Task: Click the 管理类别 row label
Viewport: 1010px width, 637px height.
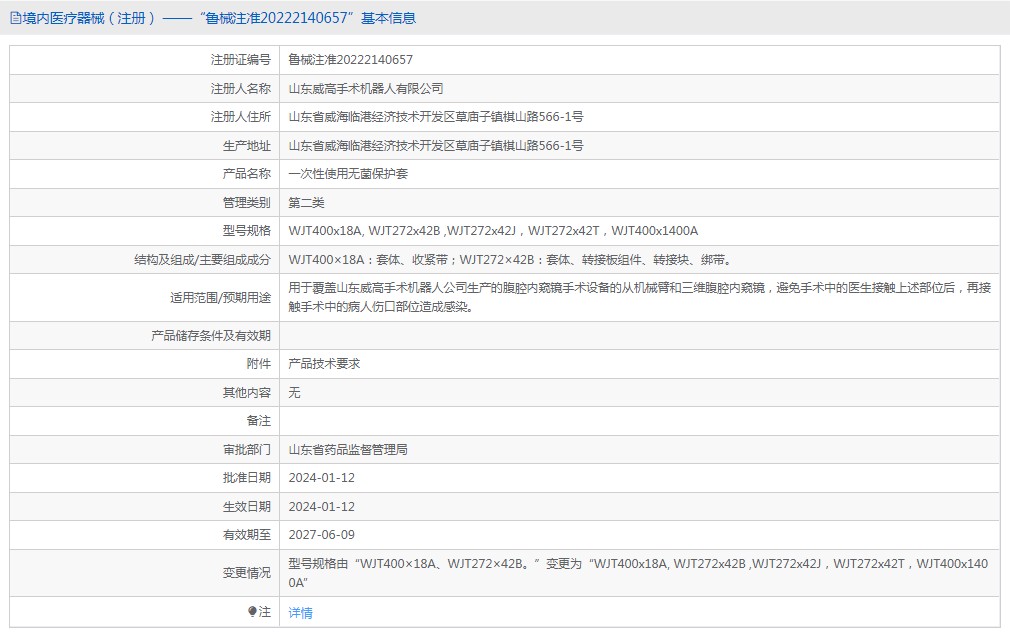Action: 247,203
